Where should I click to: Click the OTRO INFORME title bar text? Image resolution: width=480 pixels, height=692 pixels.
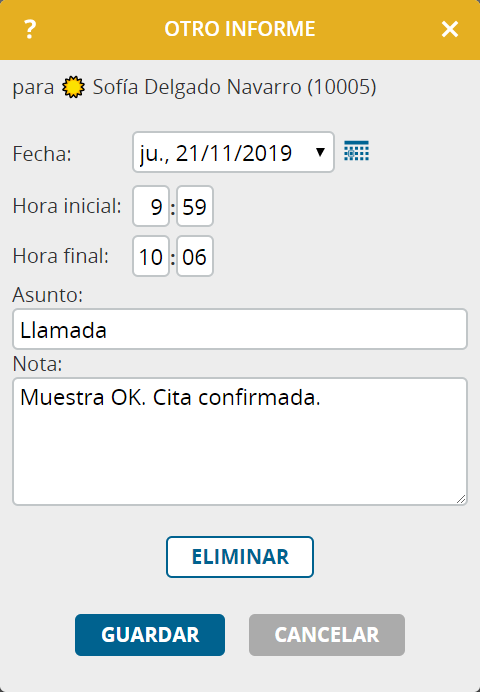[240, 29]
